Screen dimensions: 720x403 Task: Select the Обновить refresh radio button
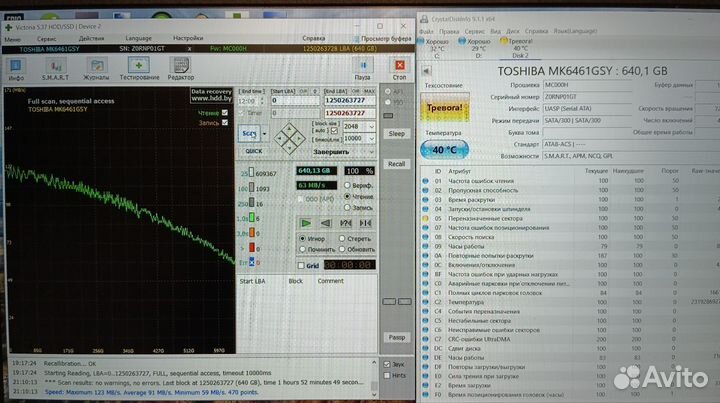(x=342, y=249)
